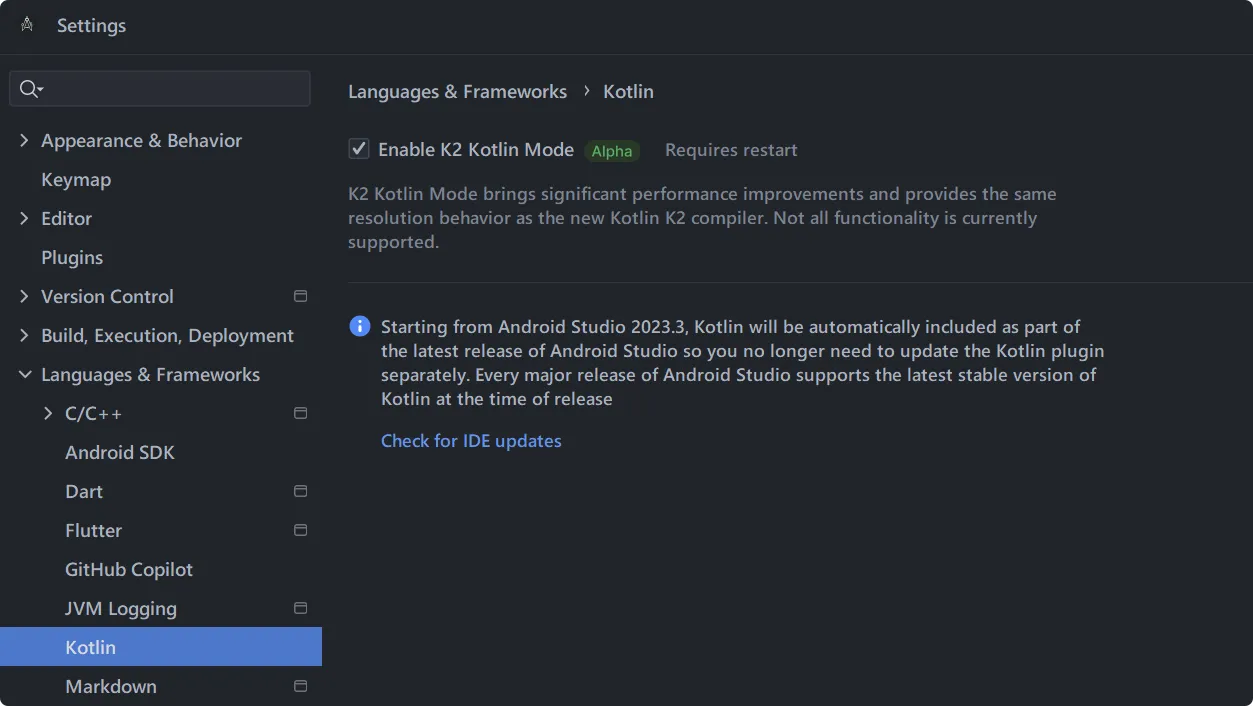Click the Android Studio logo icon
The width and height of the screenshot is (1253, 706).
[x=27, y=25]
